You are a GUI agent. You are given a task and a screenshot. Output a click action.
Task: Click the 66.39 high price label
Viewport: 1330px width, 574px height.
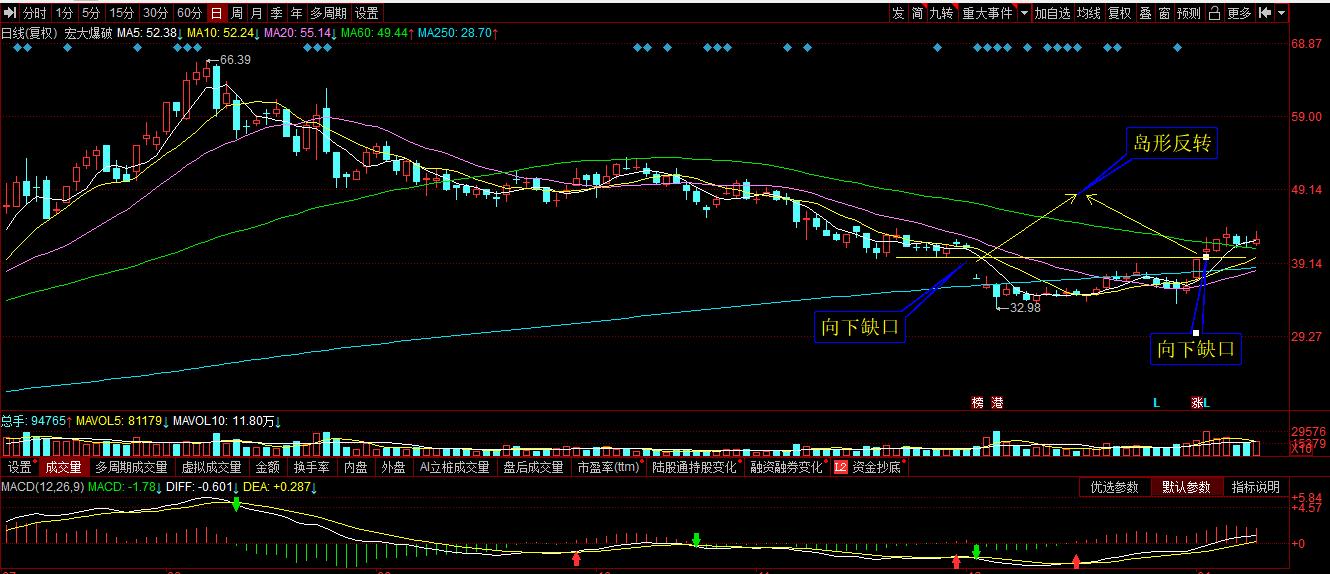[235, 60]
